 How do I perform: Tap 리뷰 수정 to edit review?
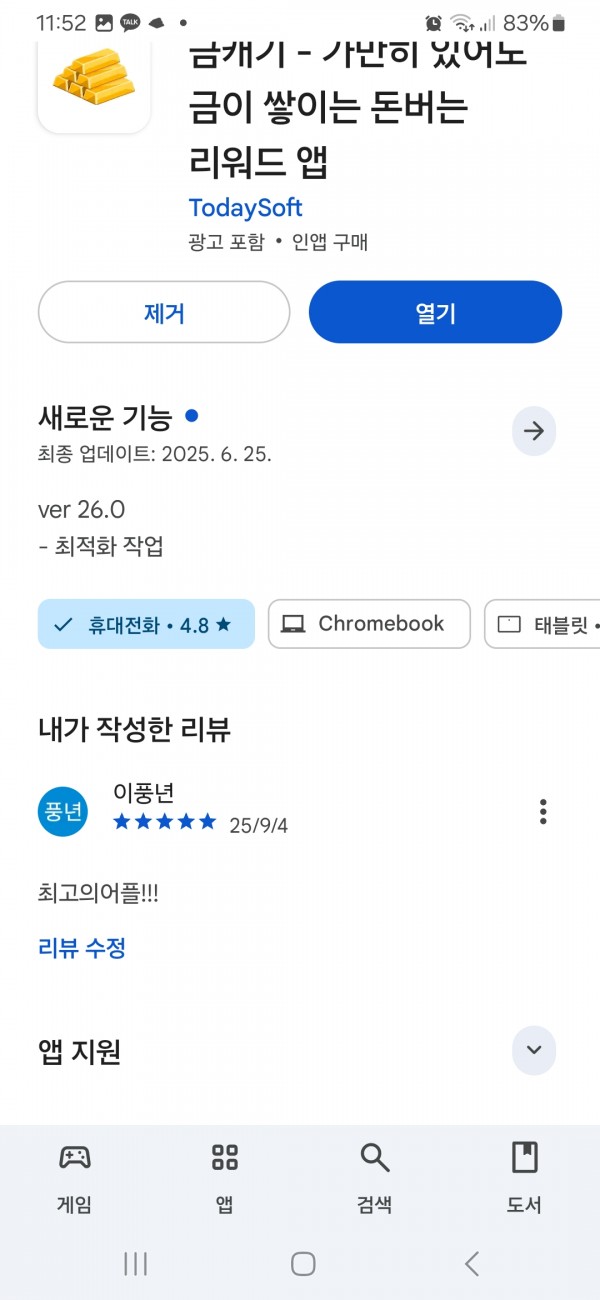pos(82,948)
